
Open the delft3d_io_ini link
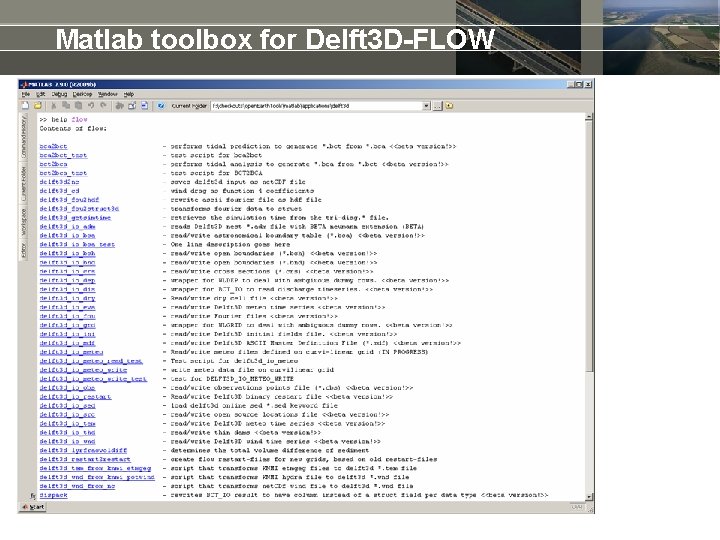click(x=68, y=334)
